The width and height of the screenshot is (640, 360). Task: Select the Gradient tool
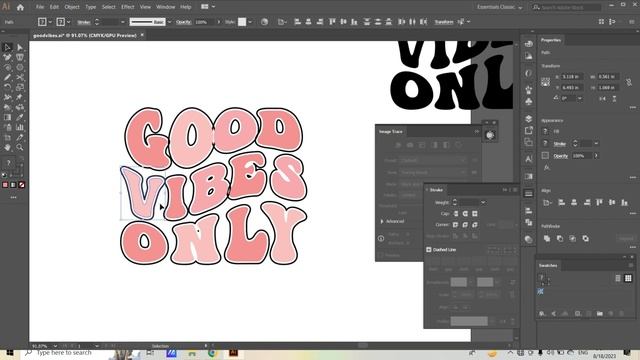click(7, 117)
